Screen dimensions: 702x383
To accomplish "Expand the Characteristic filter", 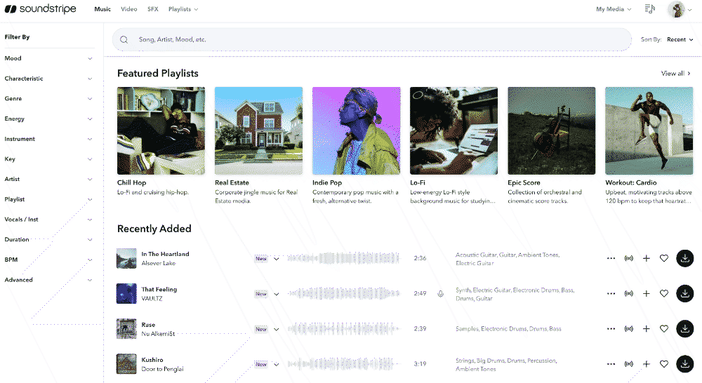I will click(x=48, y=78).
